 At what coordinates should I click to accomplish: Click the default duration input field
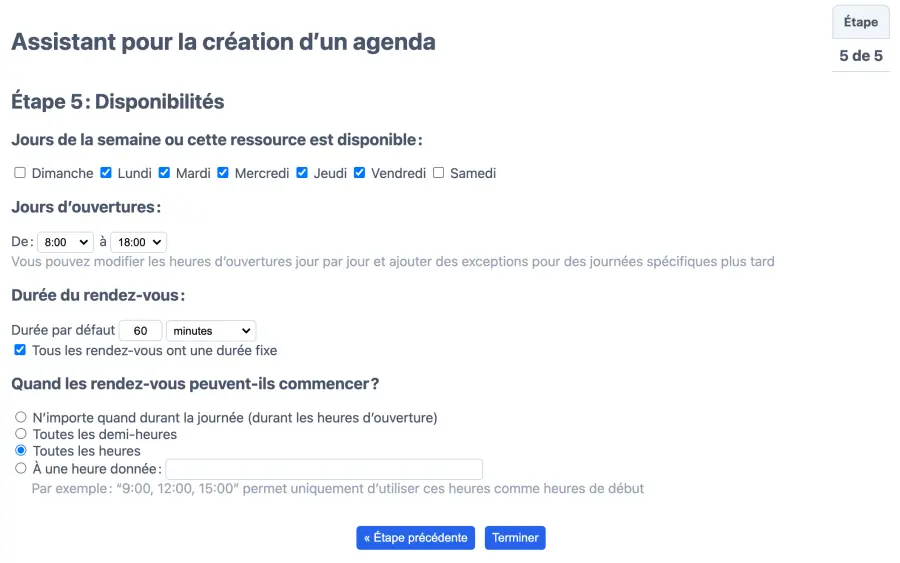[140, 331]
